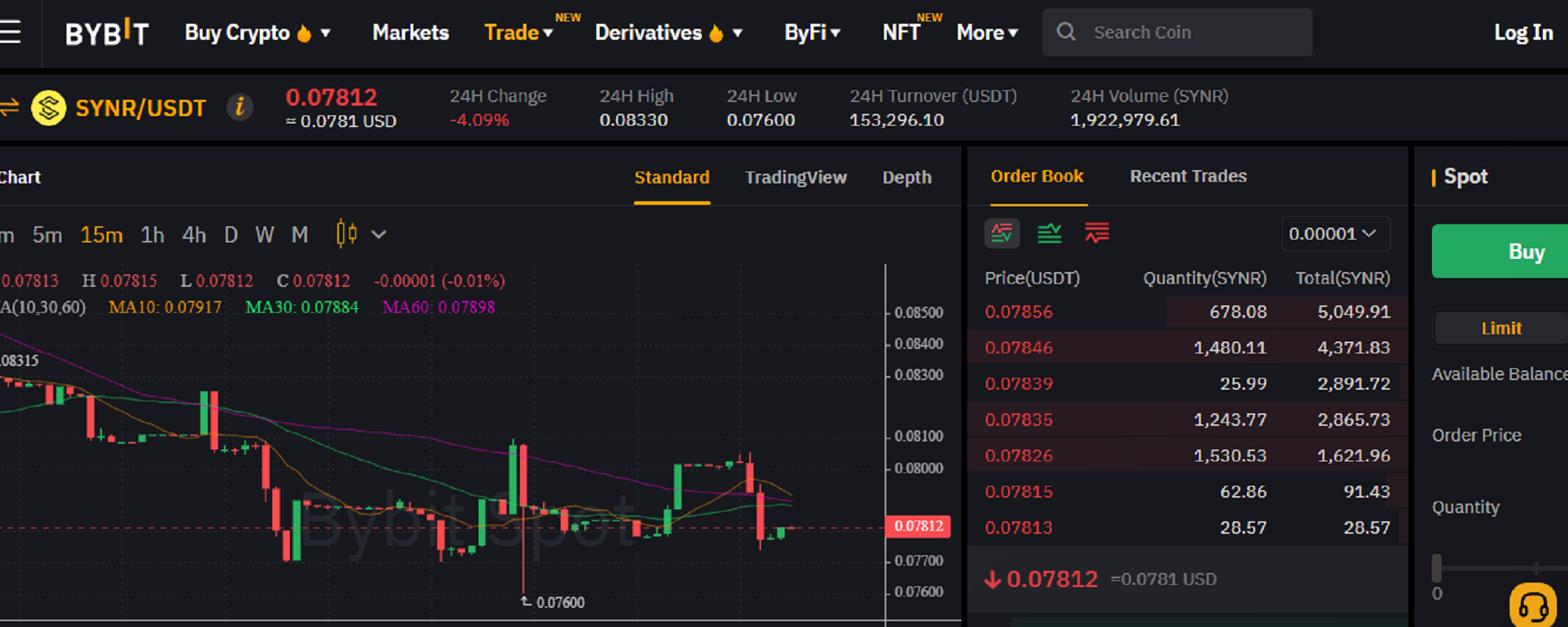1568x627 pixels.
Task: Click the candlestick chart type icon
Action: [346, 234]
